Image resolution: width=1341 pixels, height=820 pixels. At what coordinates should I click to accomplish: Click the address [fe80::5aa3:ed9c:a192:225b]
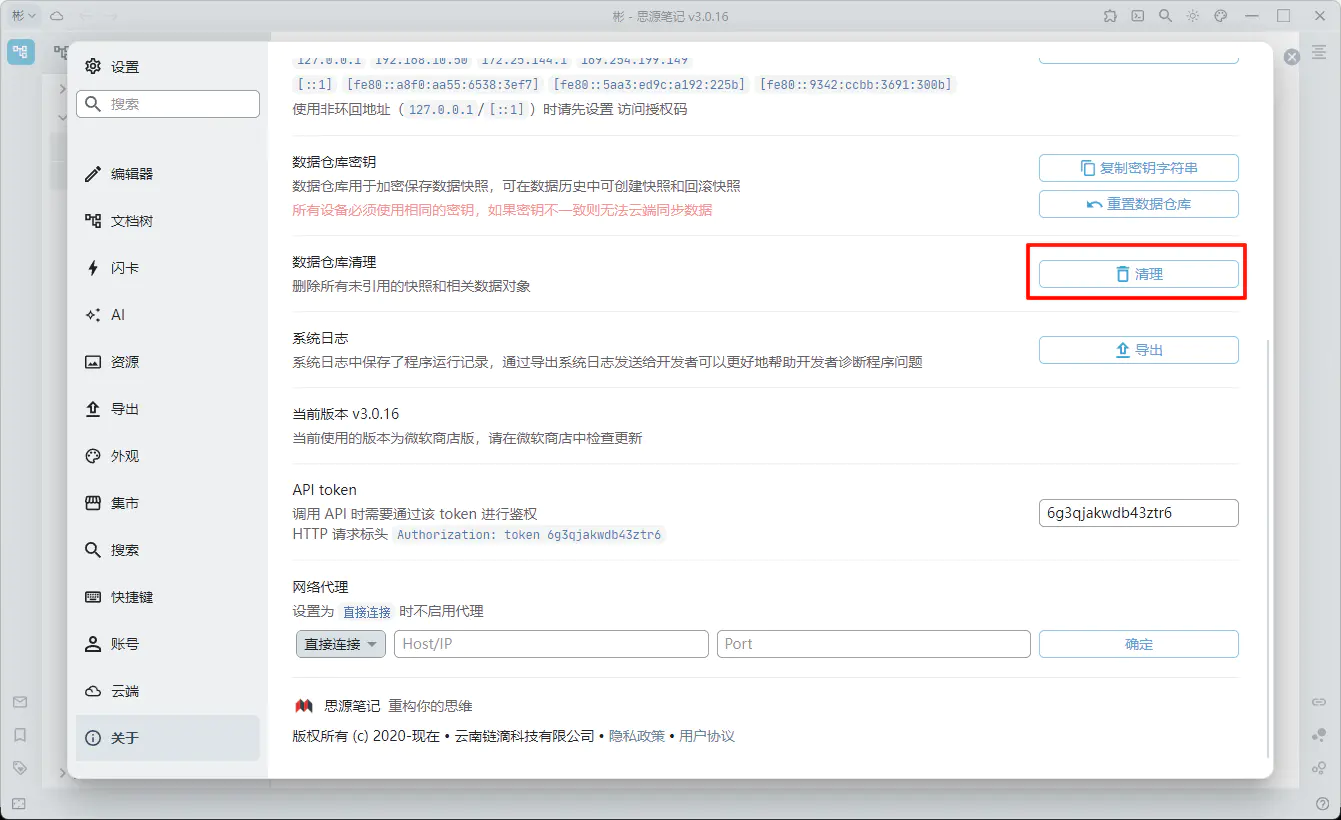pyautogui.click(x=650, y=85)
